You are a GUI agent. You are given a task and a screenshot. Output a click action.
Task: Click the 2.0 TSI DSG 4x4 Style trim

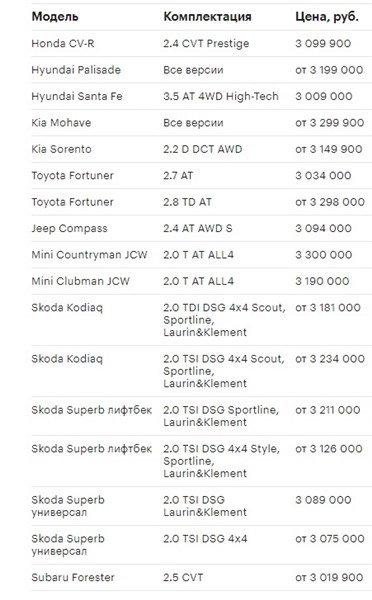222,461
